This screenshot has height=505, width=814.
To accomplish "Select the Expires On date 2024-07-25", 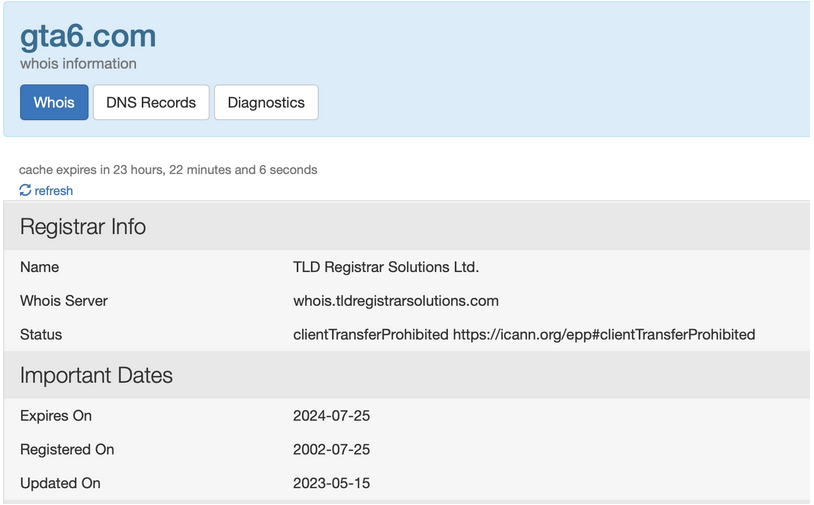I will coord(331,416).
